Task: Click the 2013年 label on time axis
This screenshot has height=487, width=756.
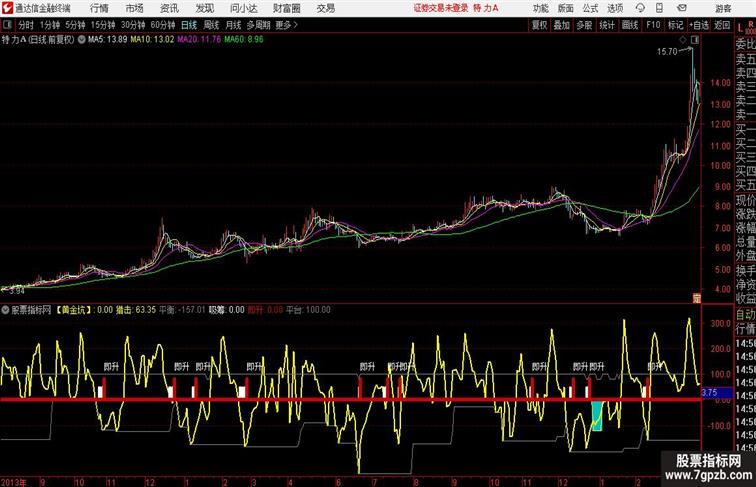Action: [x=14, y=482]
